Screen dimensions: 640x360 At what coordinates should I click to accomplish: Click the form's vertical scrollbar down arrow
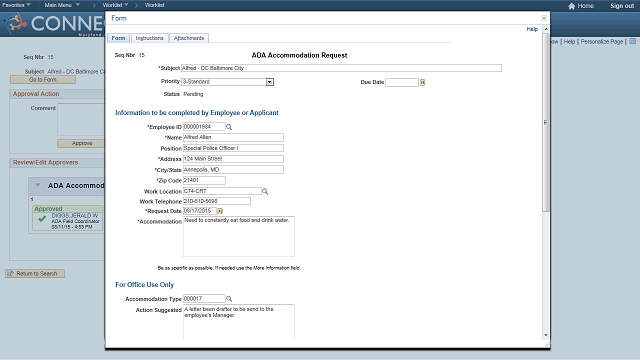click(546, 336)
